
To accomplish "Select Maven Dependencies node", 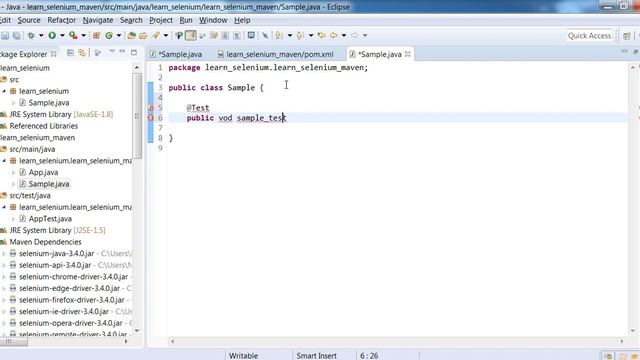I will pyautogui.click(x=45, y=242).
